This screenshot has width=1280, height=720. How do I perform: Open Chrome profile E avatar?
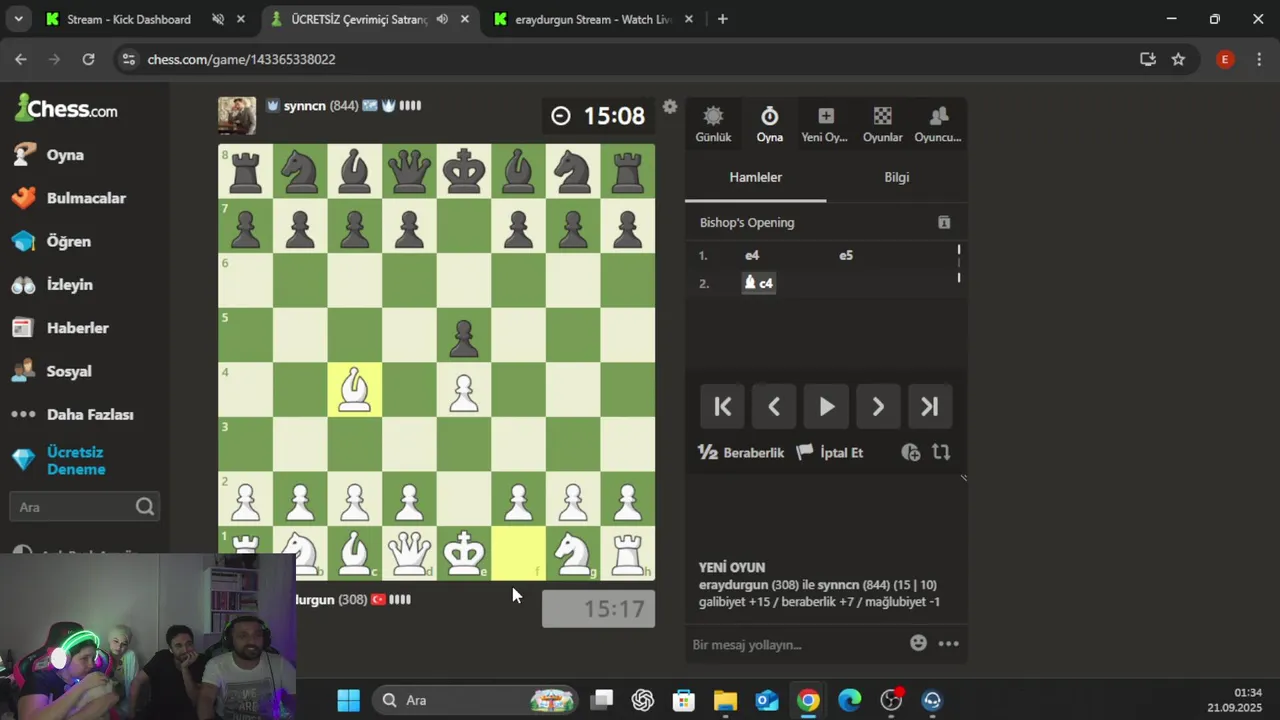tap(1224, 59)
